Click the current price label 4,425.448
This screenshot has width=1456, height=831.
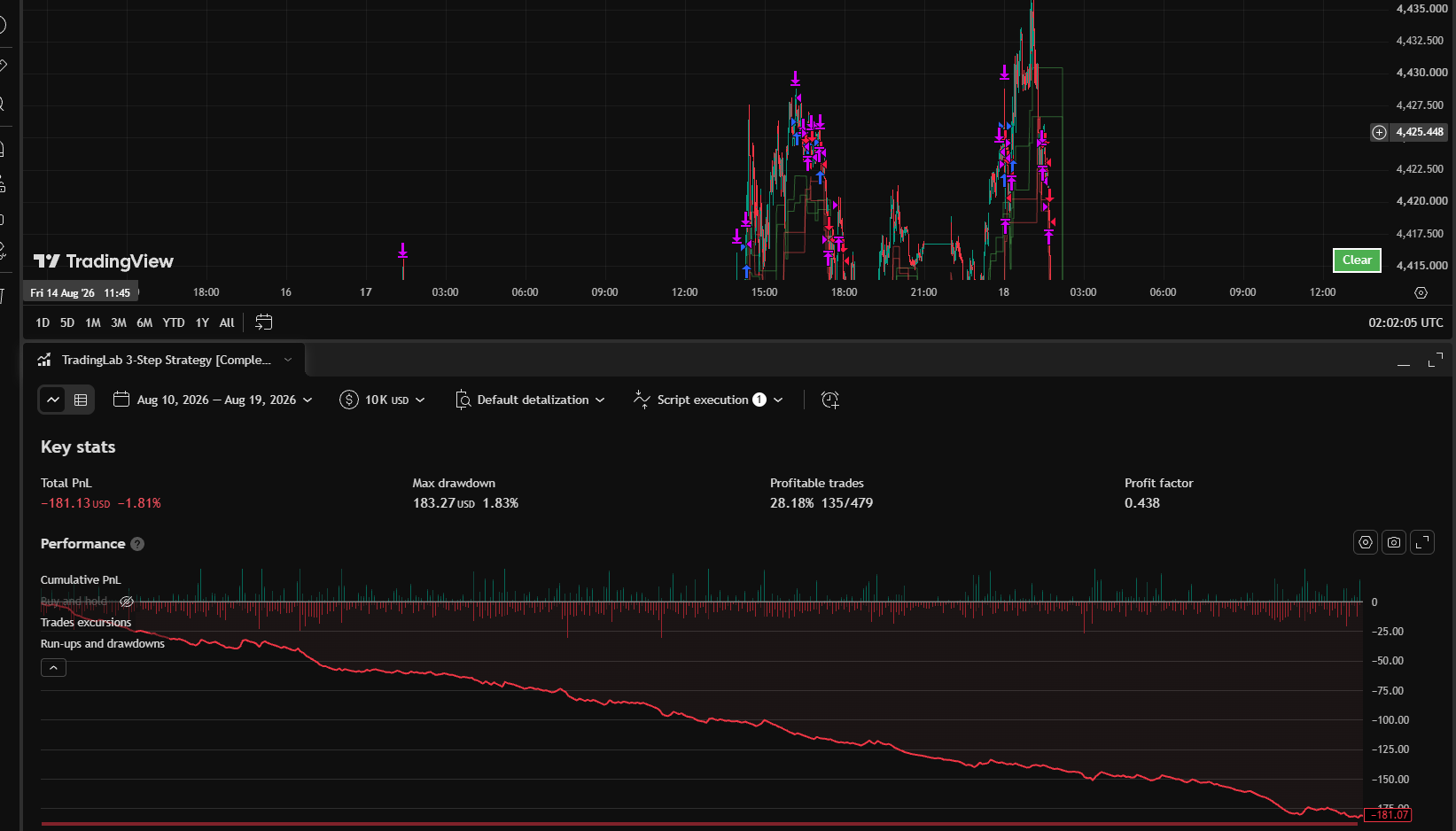point(1420,132)
